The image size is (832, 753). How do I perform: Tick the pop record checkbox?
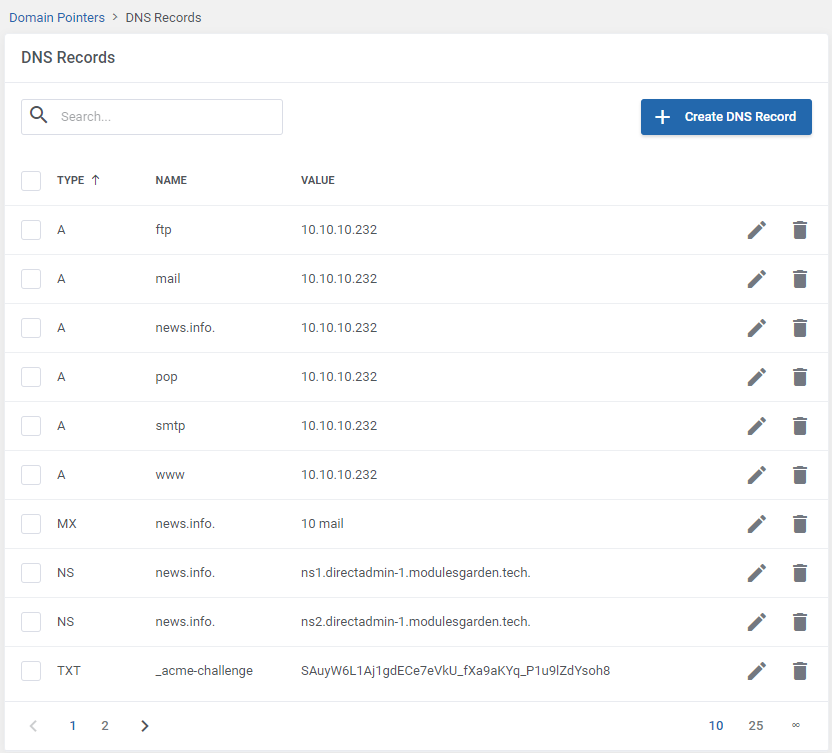[x=31, y=377]
